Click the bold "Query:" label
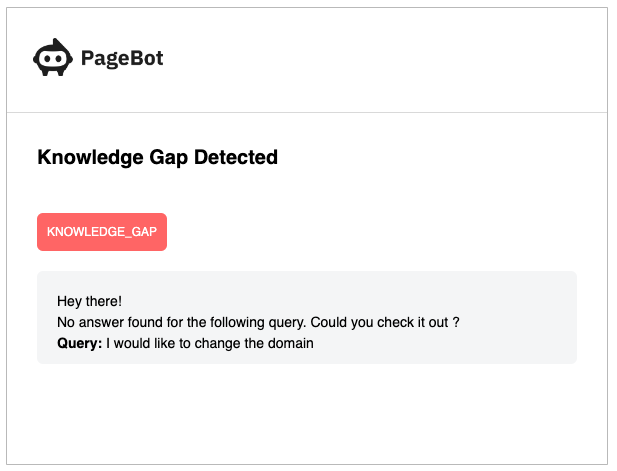This screenshot has height=471, width=617. pos(80,343)
